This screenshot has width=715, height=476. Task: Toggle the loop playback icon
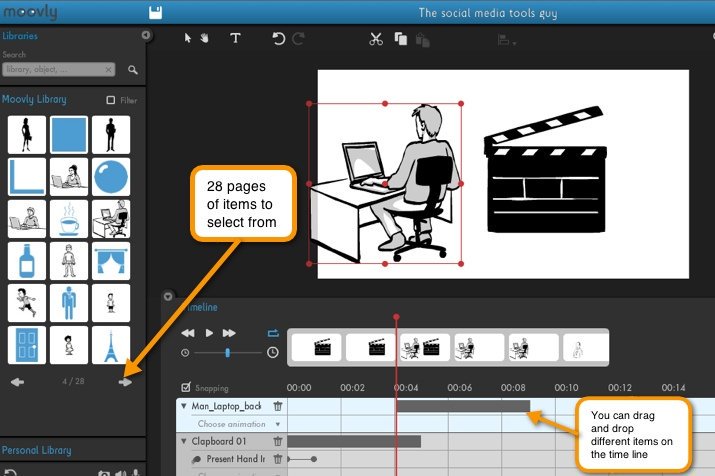[x=273, y=333]
